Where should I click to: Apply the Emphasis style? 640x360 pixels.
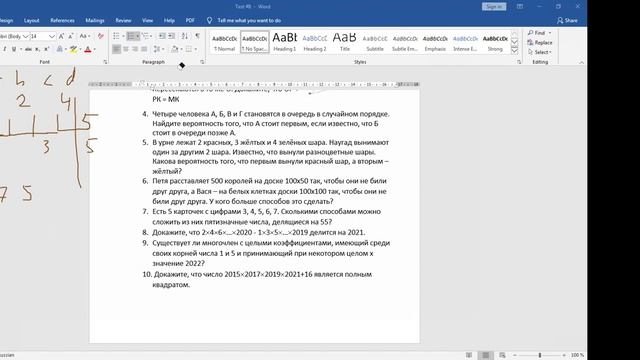[435, 42]
